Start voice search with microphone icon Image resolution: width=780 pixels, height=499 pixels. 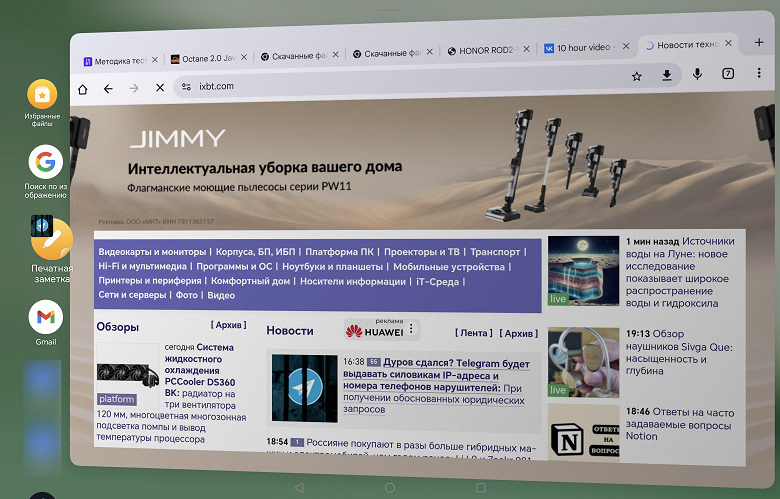tap(697, 74)
